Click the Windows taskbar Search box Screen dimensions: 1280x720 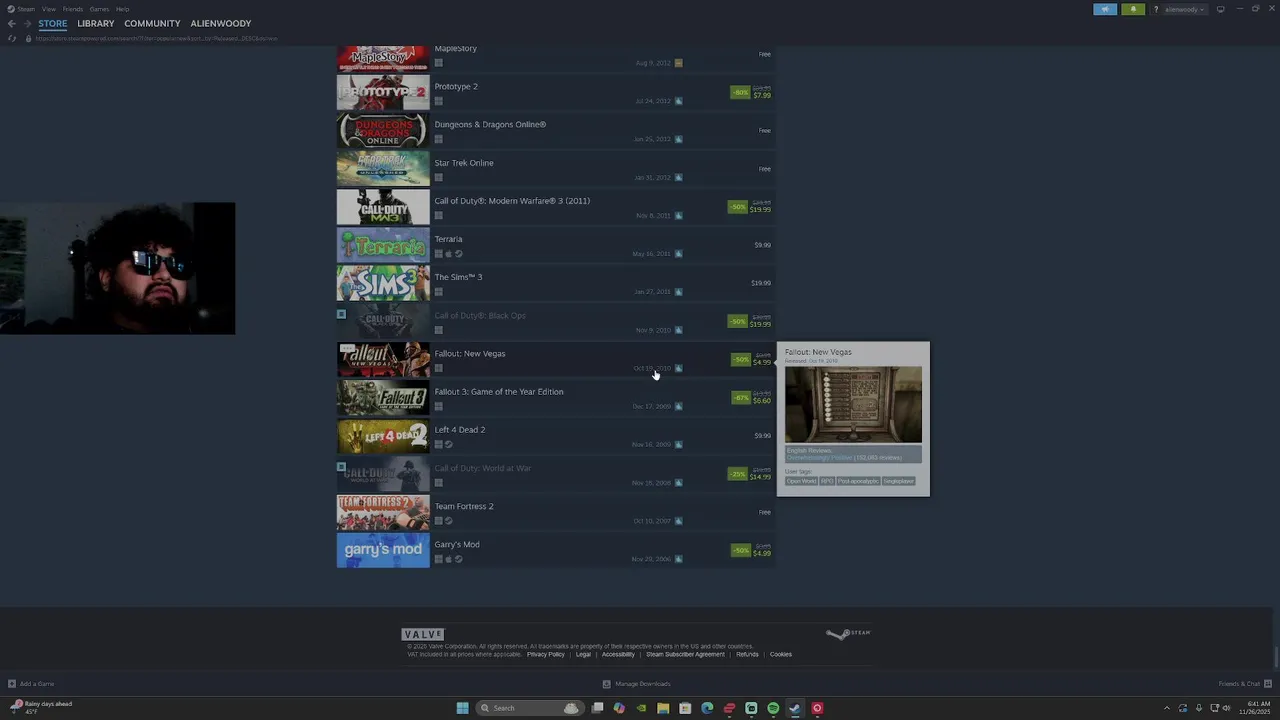tap(529, 708)
